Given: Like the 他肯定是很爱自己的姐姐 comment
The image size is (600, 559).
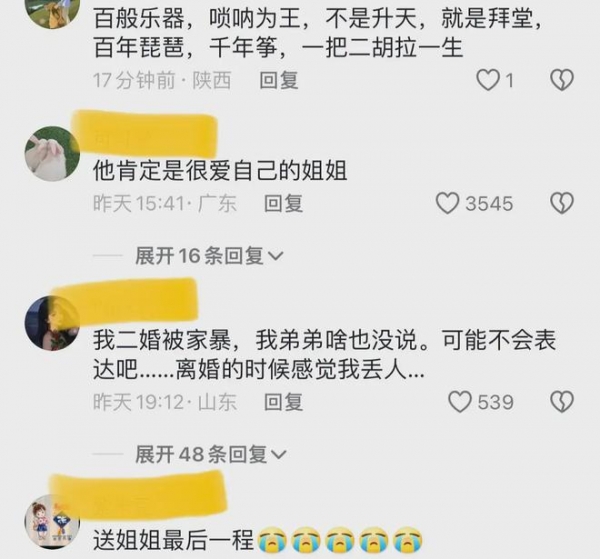Looking at the screenshot, I should click(x=447, y=203).
